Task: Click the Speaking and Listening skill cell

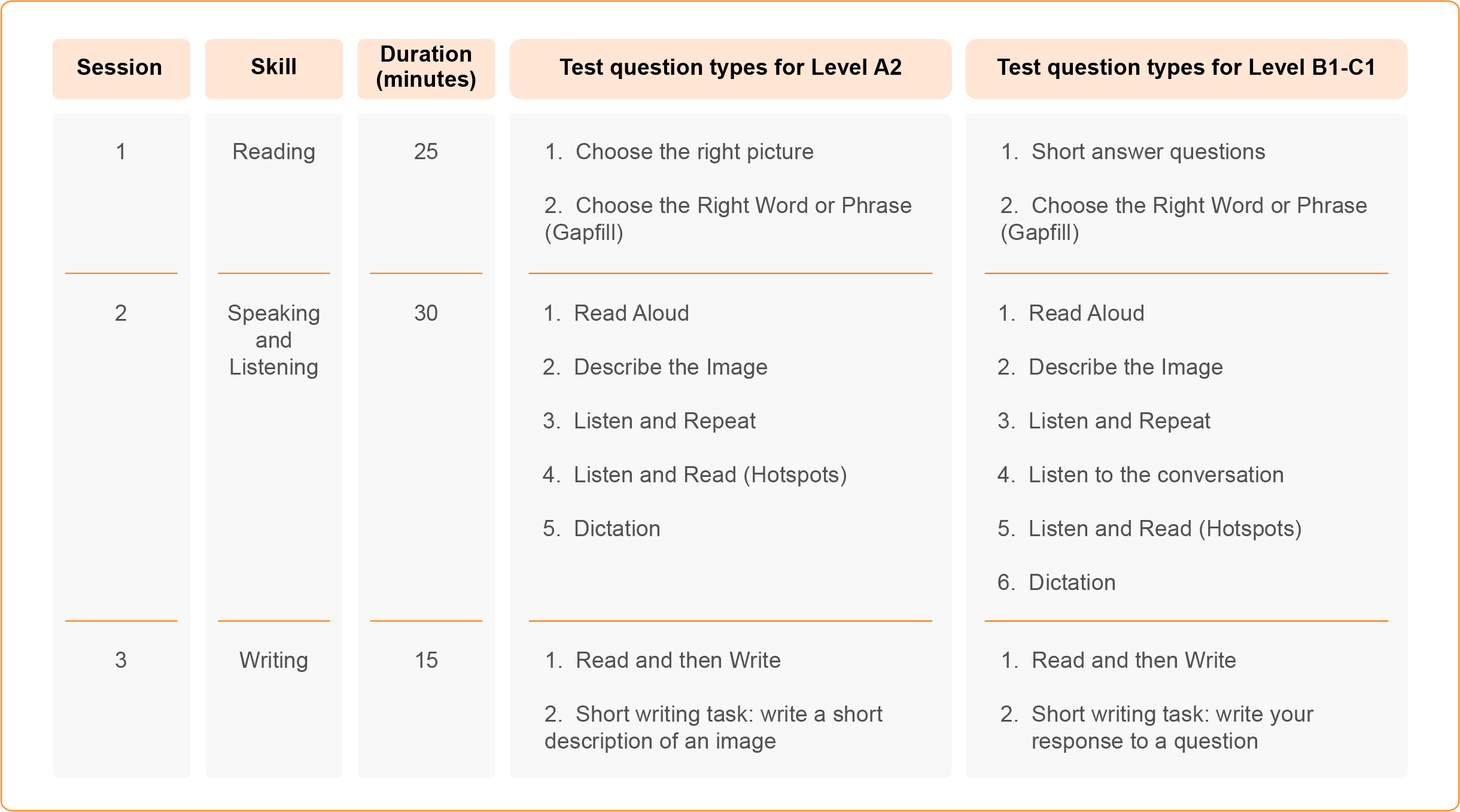Action: point(273,340)
